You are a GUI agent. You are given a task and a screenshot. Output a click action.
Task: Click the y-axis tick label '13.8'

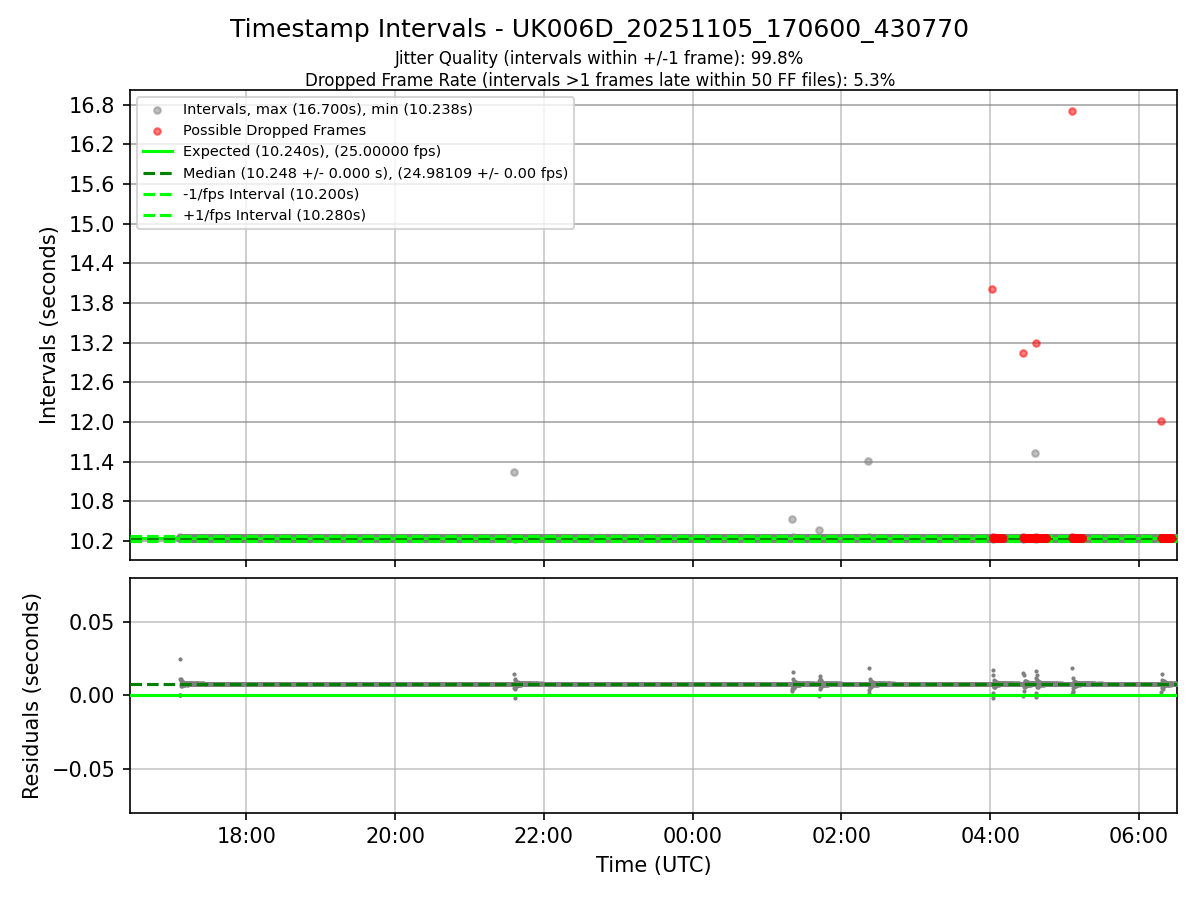pos(93,304)
